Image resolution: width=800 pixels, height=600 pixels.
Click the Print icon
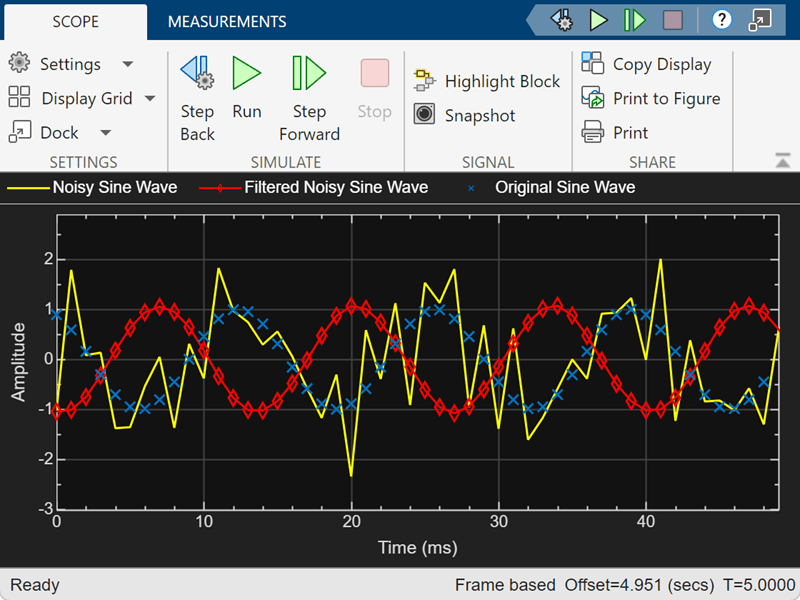point(592,132)
